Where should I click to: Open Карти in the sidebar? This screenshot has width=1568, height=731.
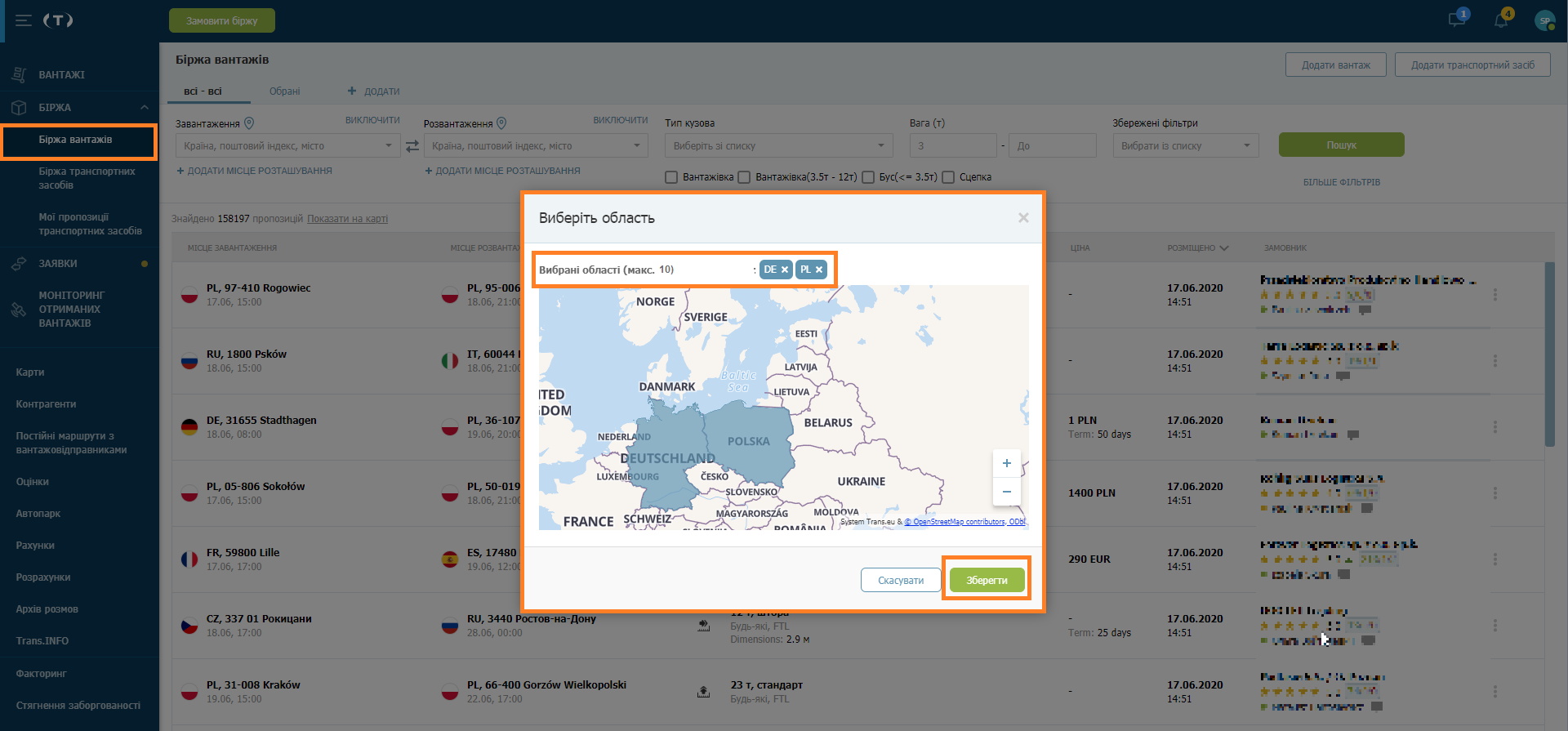30,372
